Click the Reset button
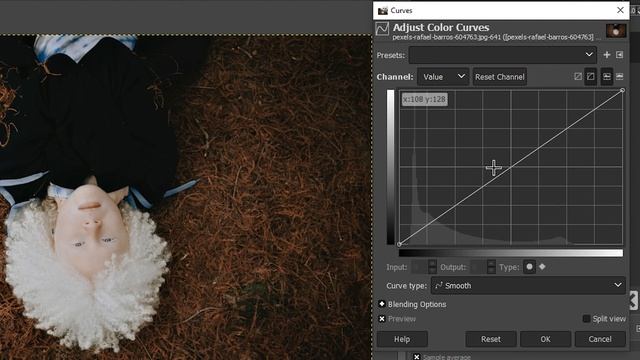Image resolution: width=640 pixels, height=360 pixels. [x=491, y=339]
